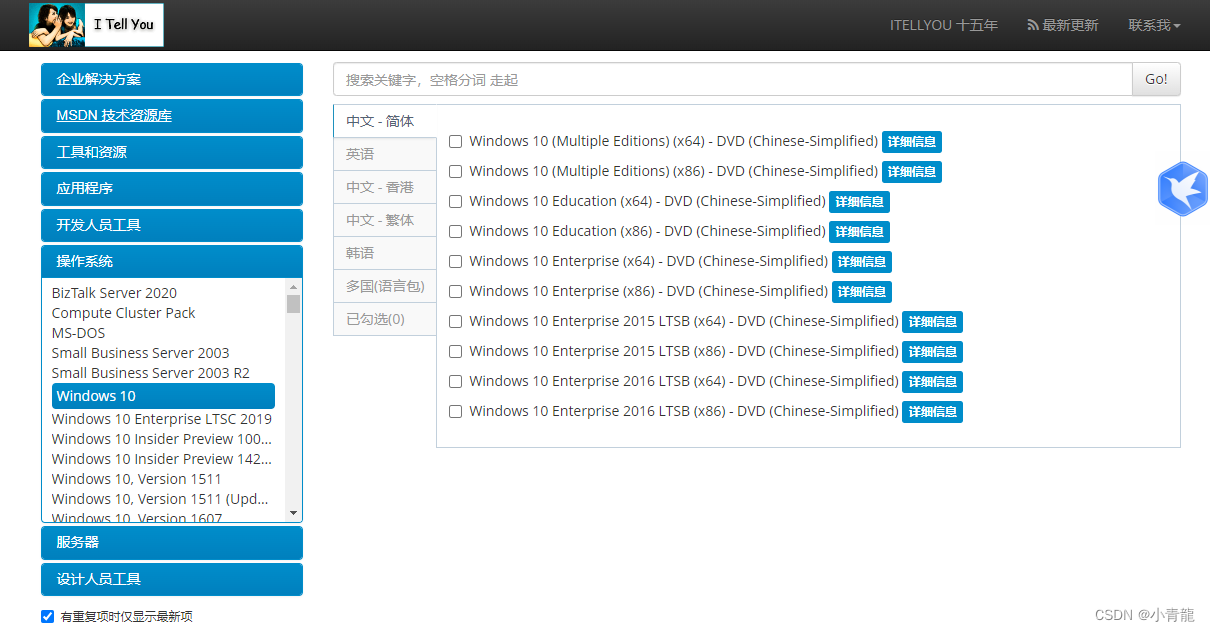Screen dimensions: 1210x631
Task: Show 详细信息 for Windows 10 Enterprise (x86)
Action: 862,292
